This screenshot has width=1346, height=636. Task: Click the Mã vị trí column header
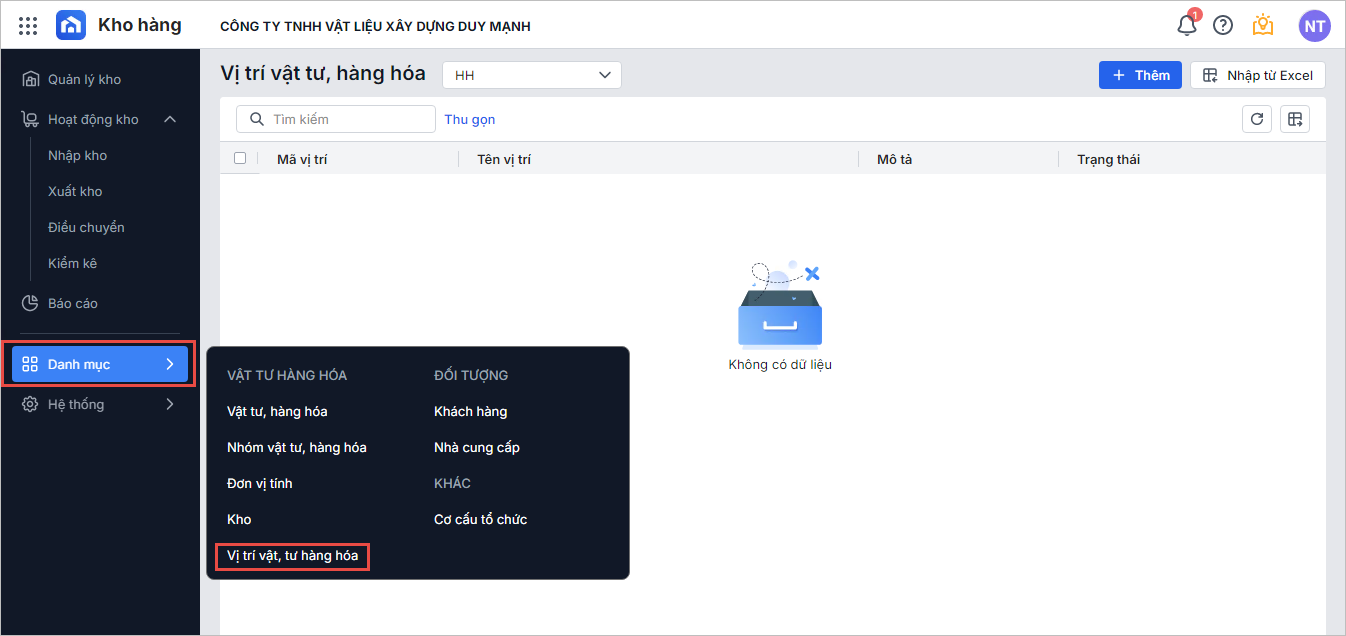[x=302, y=159]
